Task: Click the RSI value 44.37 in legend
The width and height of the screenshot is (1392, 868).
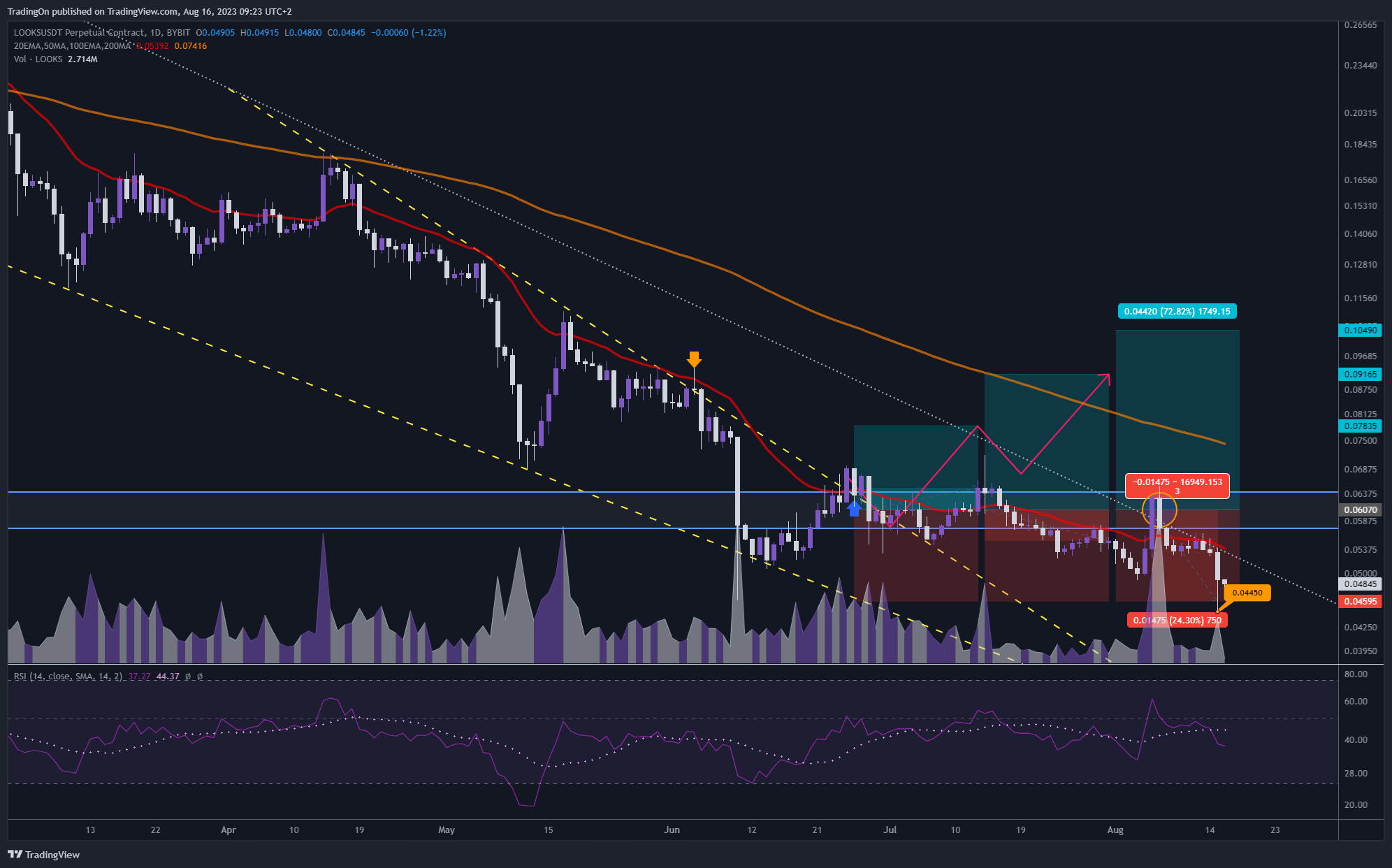Action: 168,677
